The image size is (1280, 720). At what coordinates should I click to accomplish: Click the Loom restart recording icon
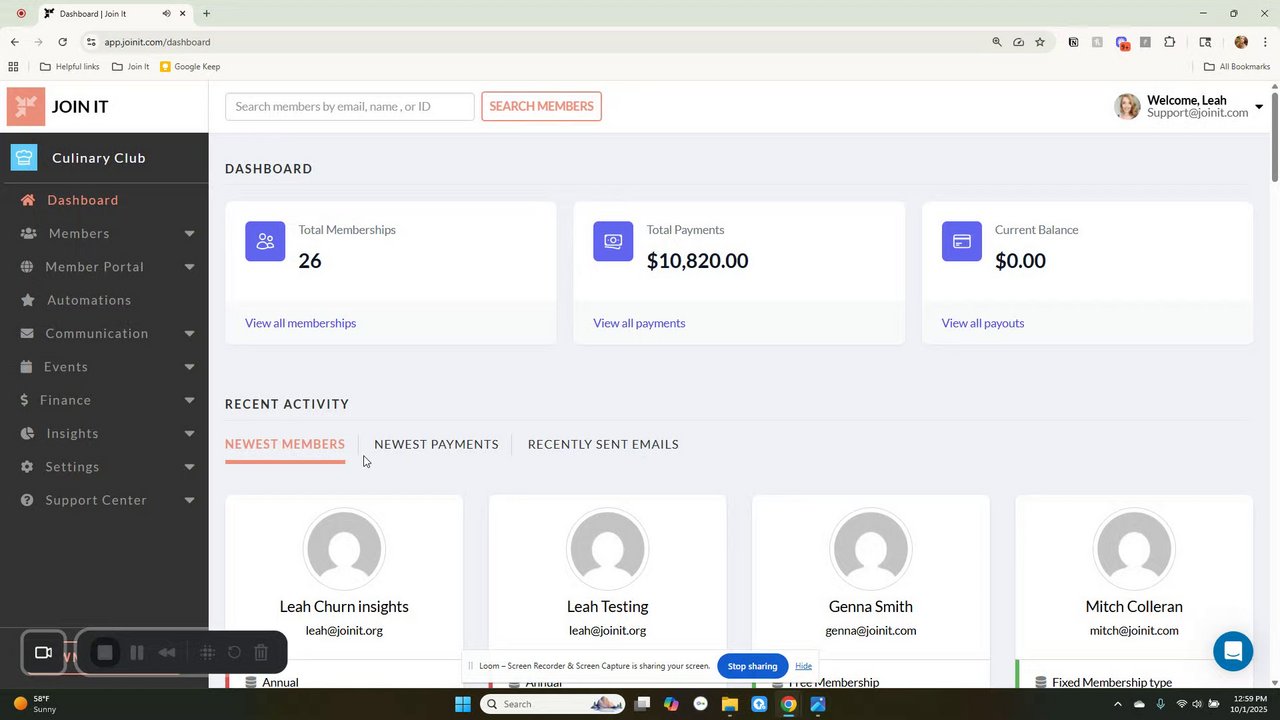pyautogui.click(x=234, y=652)
